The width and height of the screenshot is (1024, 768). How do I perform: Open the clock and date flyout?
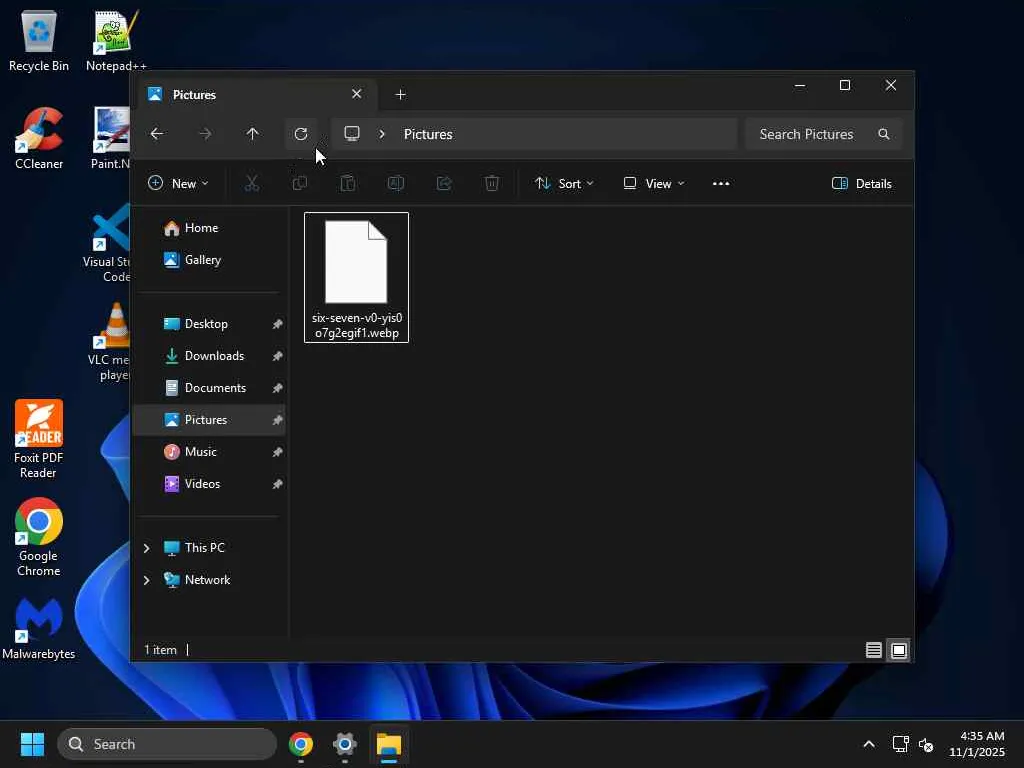(x=977, y=744)
